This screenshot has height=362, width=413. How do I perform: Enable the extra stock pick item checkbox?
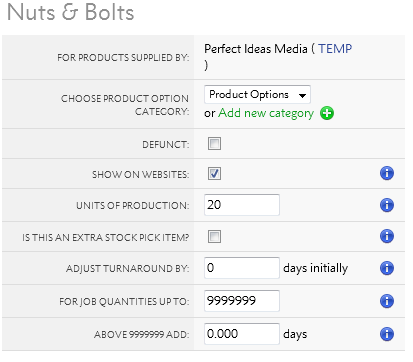214,237
